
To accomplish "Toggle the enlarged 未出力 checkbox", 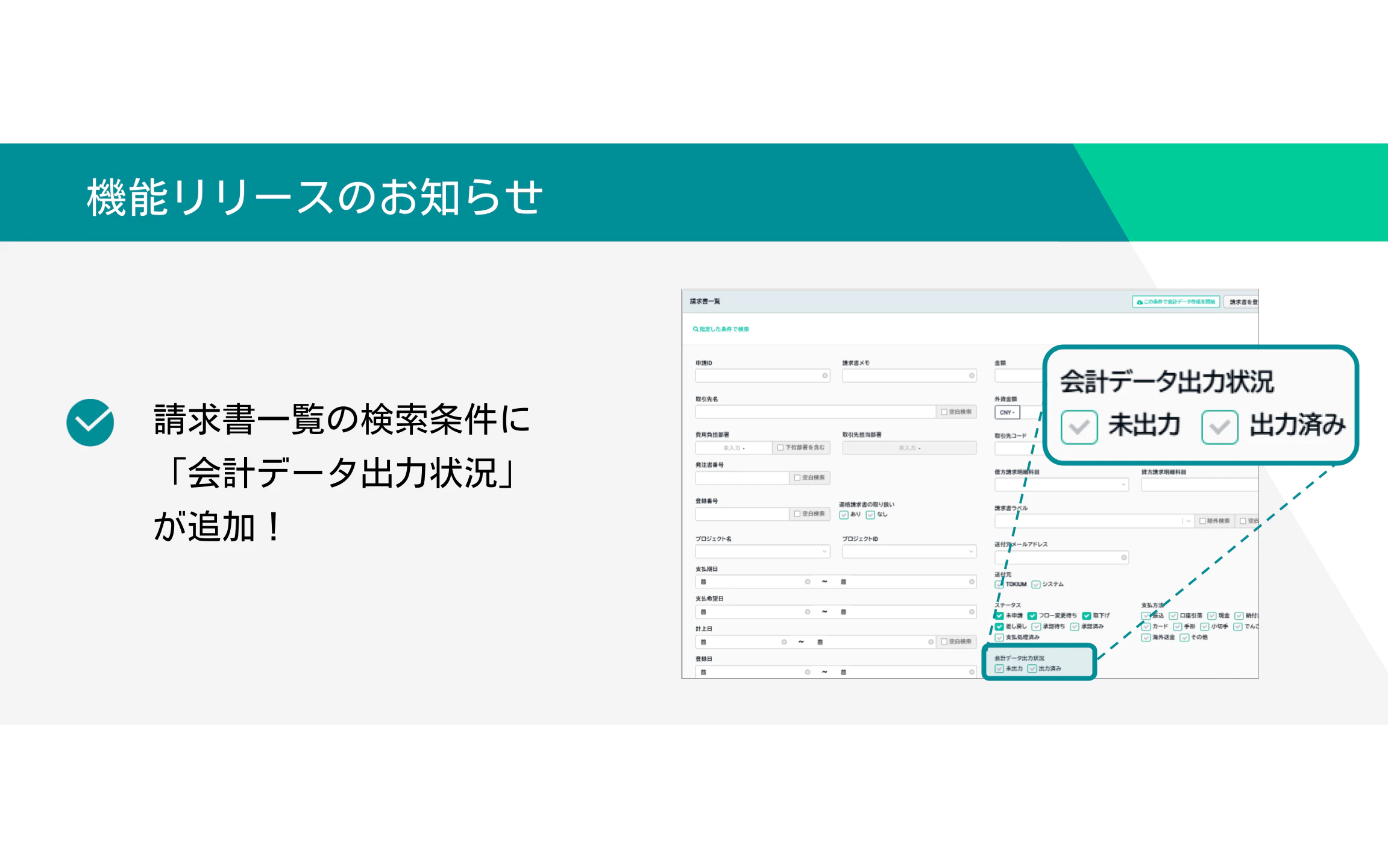I will click(1079, 427).
